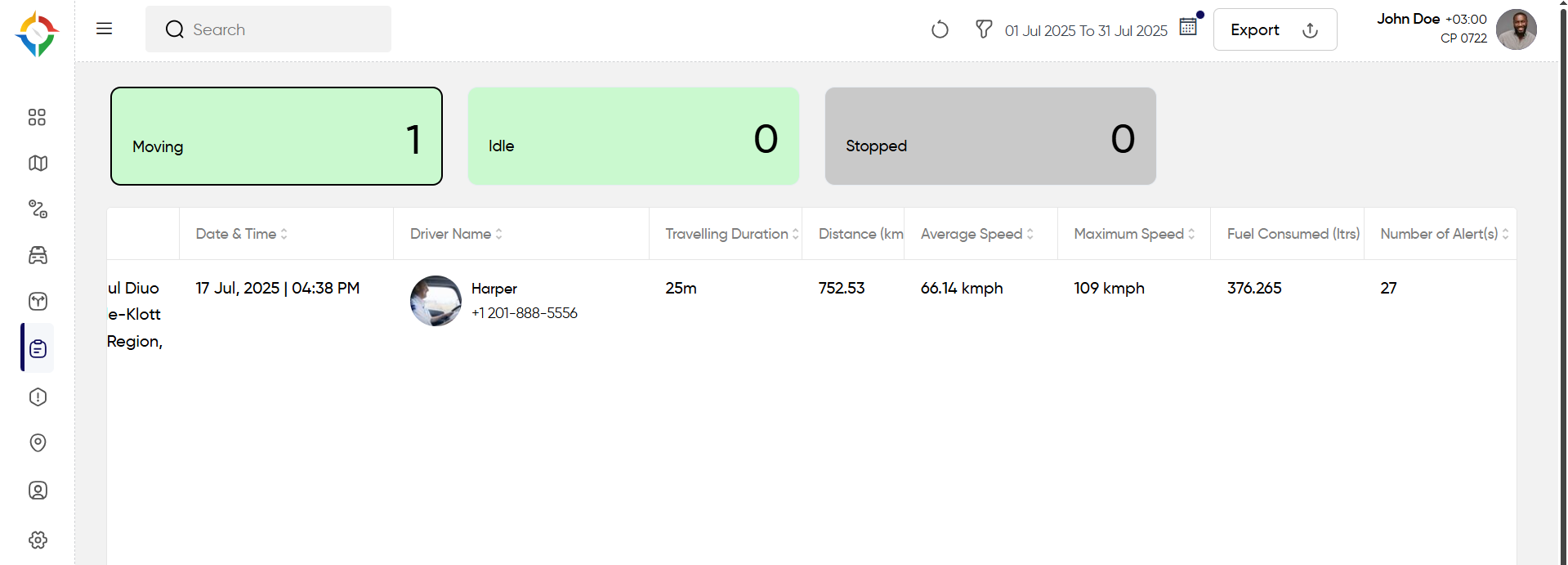
Task: Click the date range text
Action: (1086, 30)
